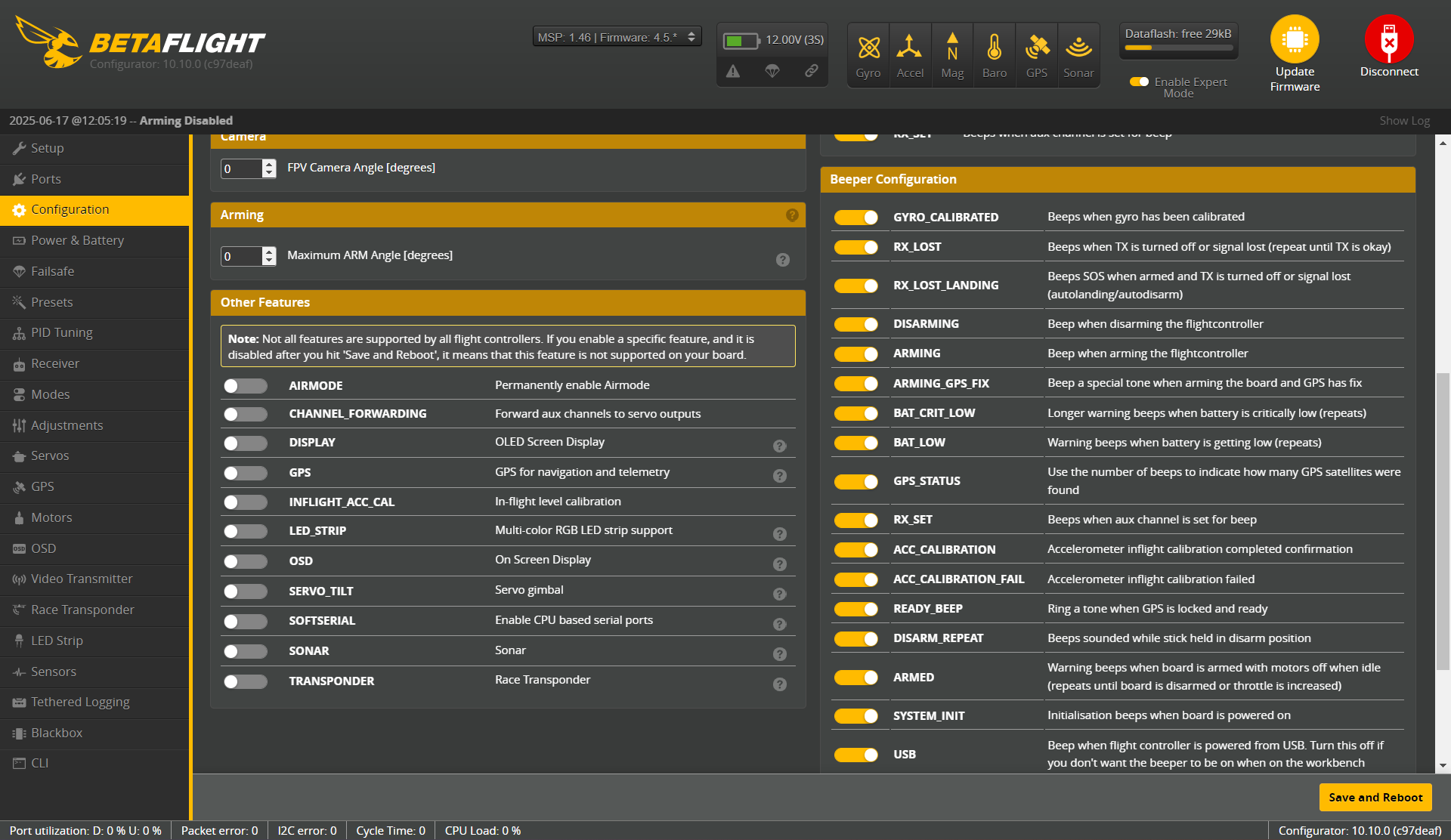Decrease Maximum ARM Angle with down arrow

coord(269,261)
